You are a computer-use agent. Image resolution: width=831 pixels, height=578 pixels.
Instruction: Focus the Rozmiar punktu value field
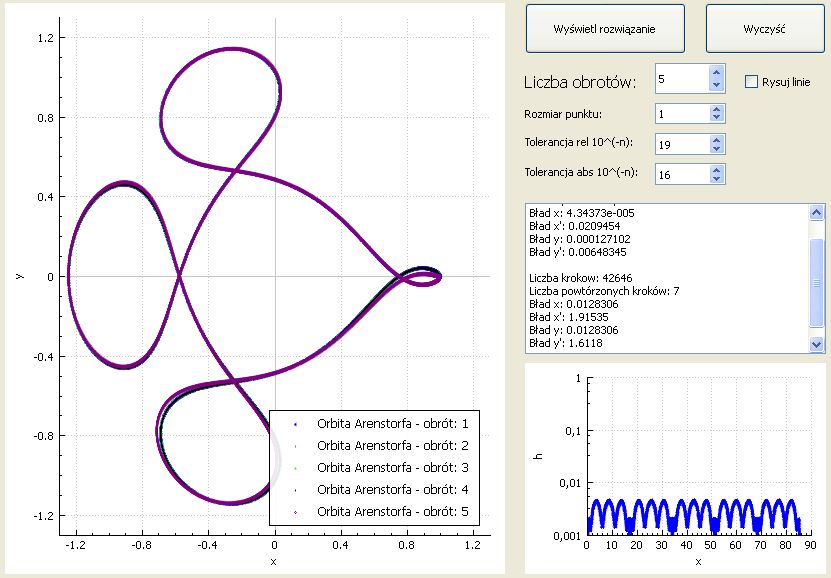680,114
